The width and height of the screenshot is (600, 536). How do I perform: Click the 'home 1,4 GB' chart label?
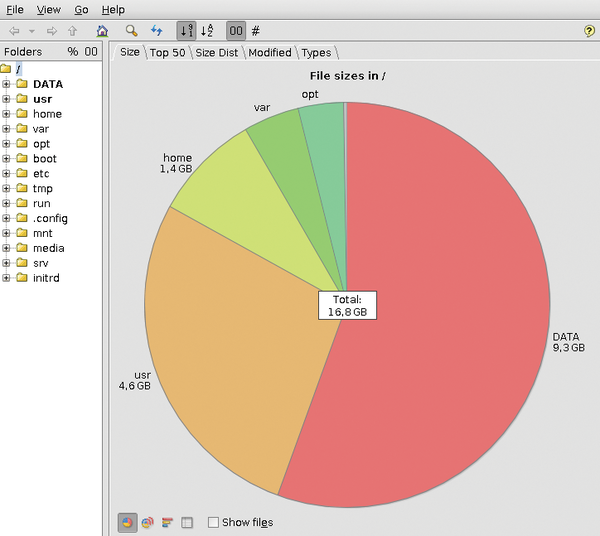point(176,163)
